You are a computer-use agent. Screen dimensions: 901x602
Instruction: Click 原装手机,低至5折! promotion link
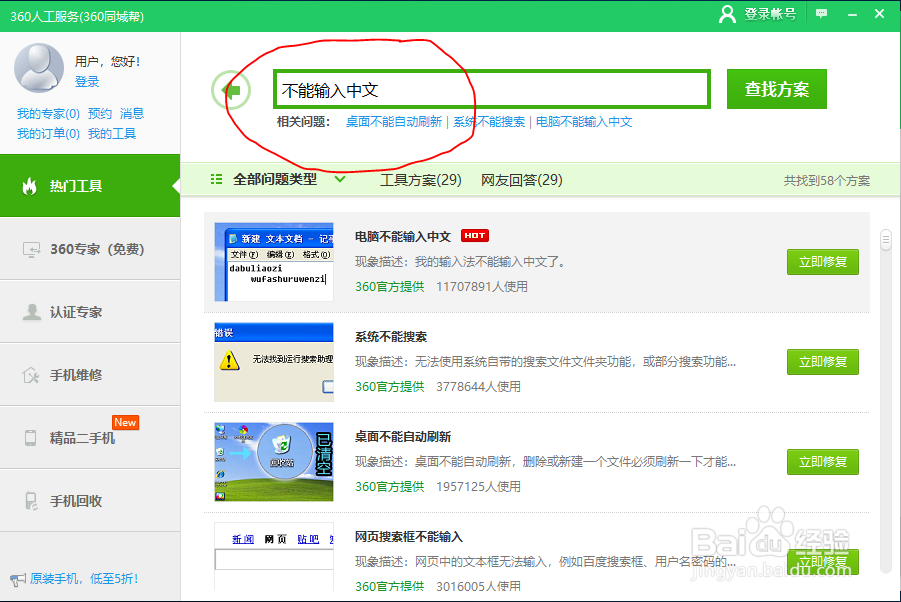[84, 579]
